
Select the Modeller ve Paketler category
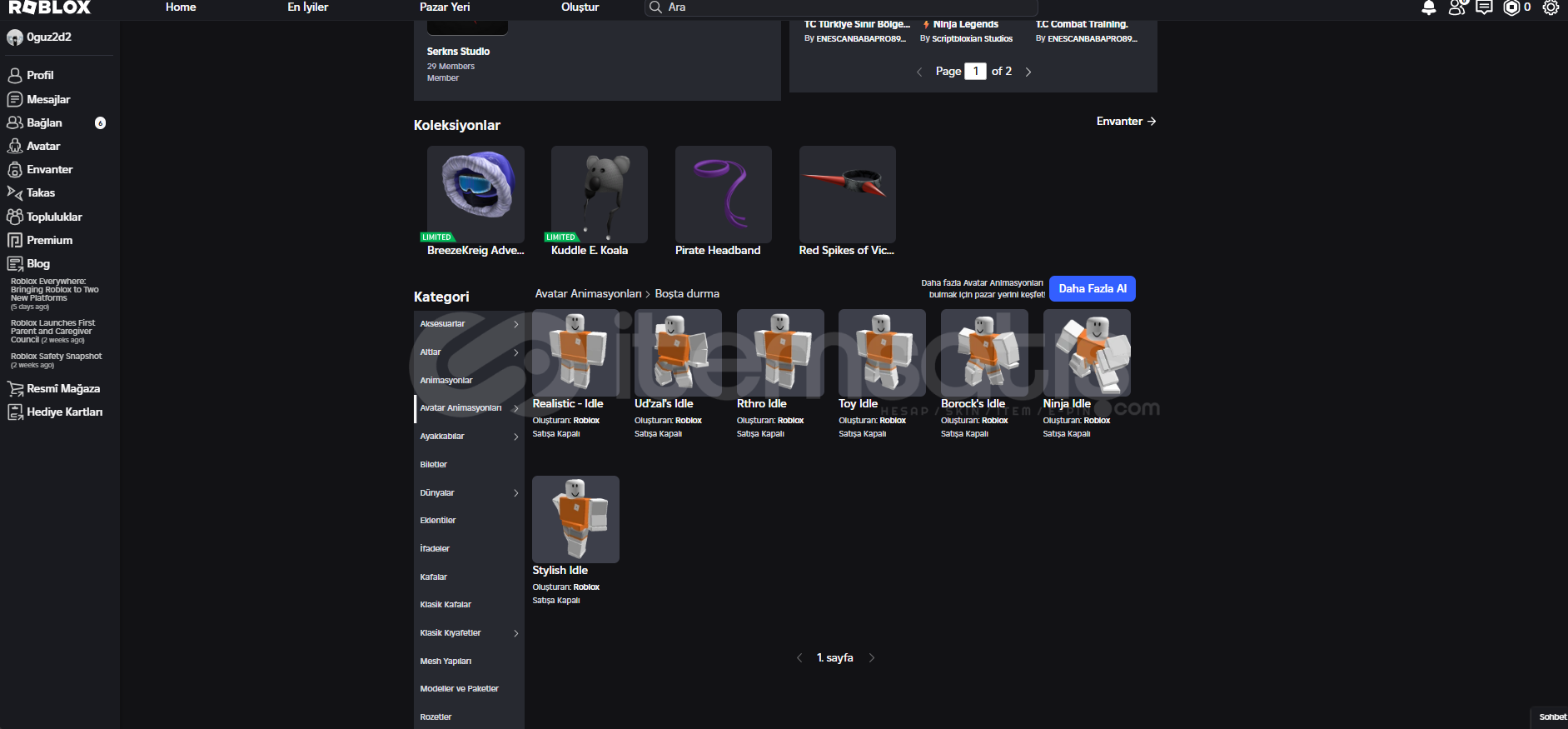[x=469, y=689]
